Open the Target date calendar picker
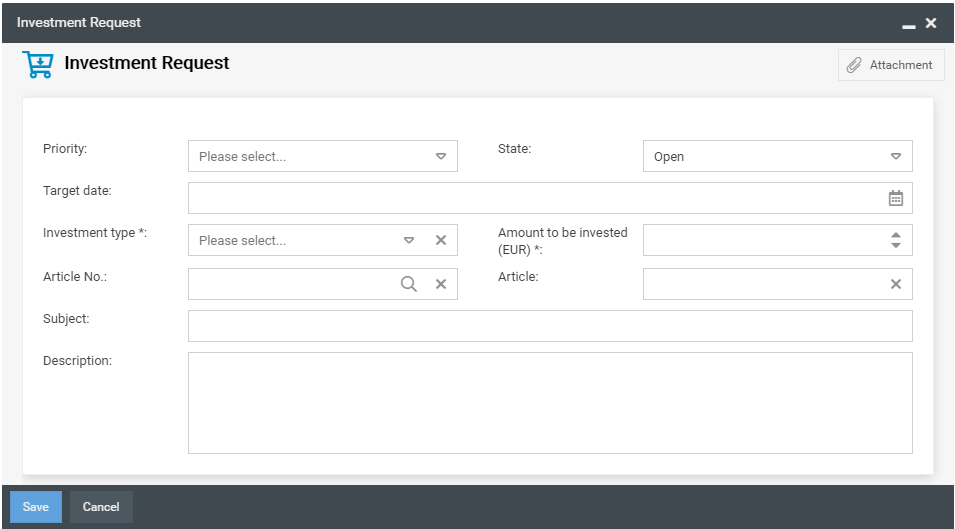 pyautogui.click(x=896, y=198)
